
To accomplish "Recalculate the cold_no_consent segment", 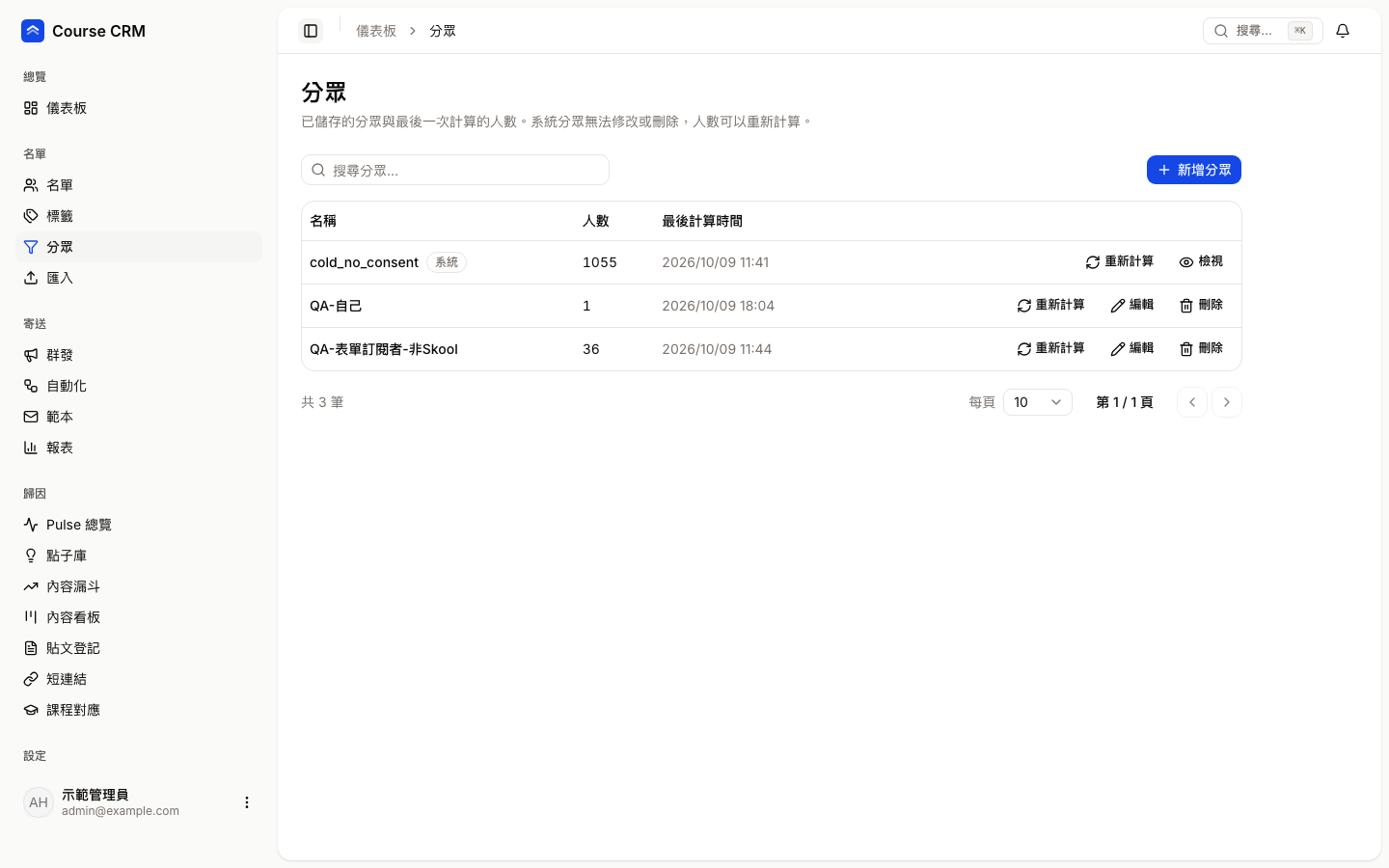I will 1119,262.
